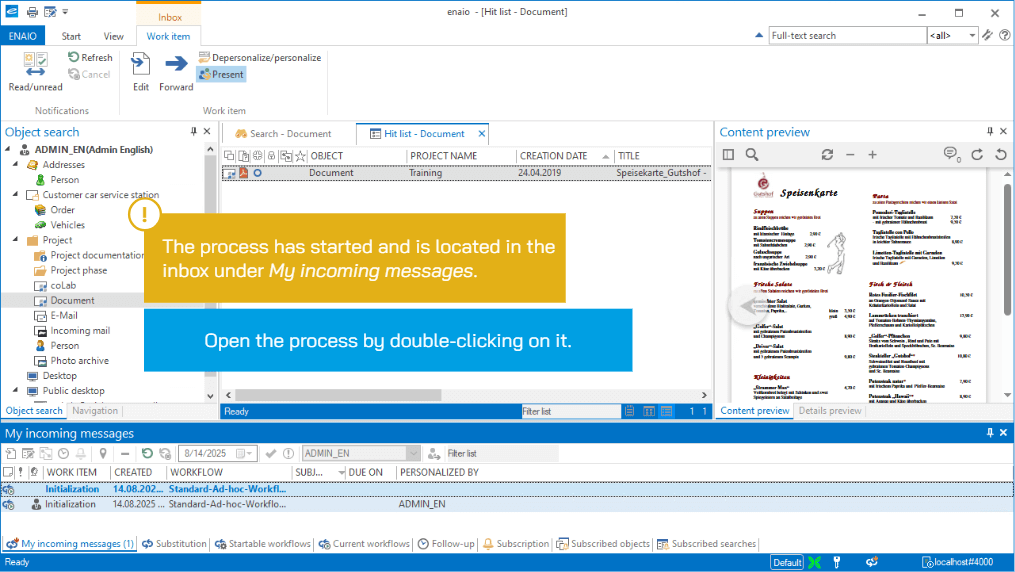1015x572 pixels.
Task: Pin the Object search panel
Action: (x=194, y=132)
